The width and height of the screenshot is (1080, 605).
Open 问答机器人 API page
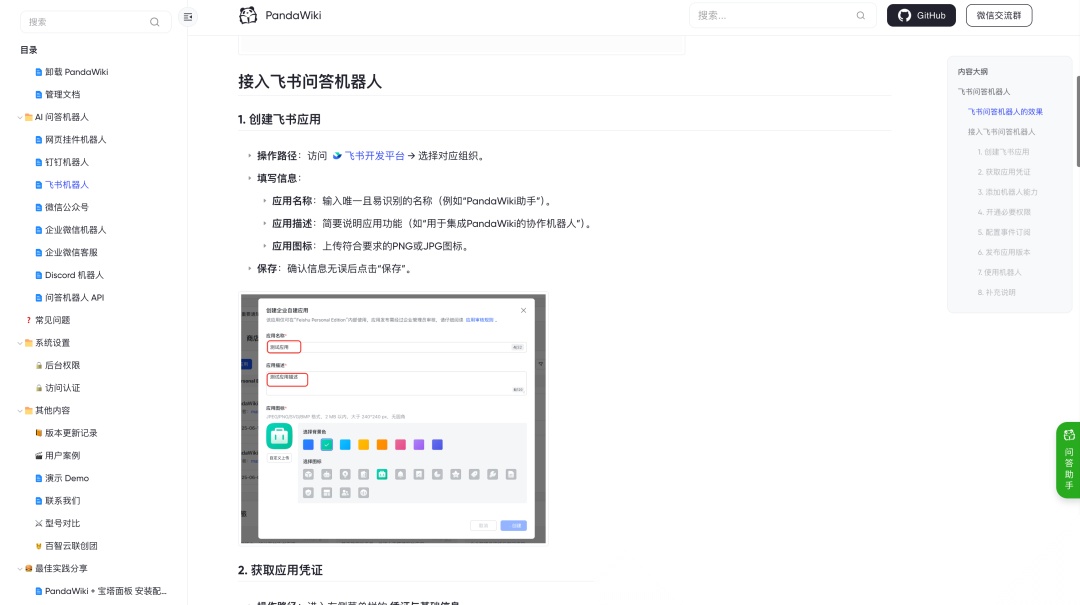(74, 298)
